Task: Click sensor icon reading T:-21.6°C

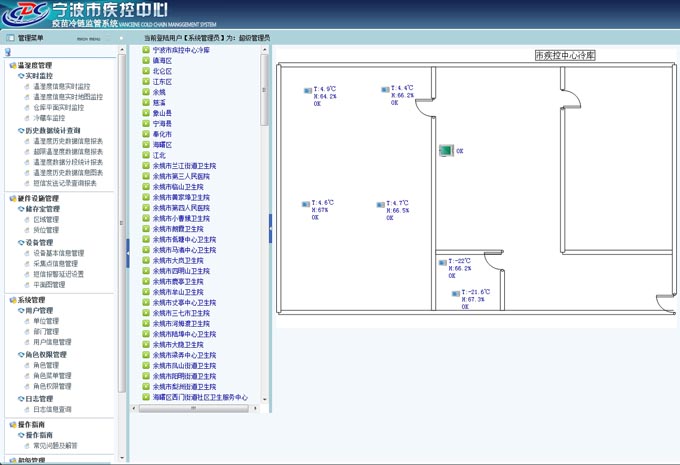Action: tap(456, 295)
